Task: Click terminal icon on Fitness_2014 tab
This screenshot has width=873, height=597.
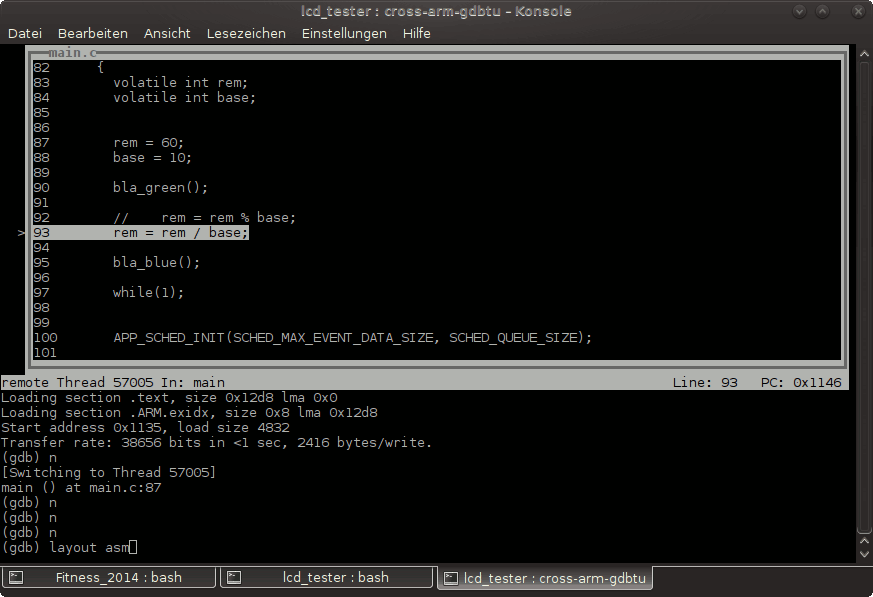Action: coord(16,578)
